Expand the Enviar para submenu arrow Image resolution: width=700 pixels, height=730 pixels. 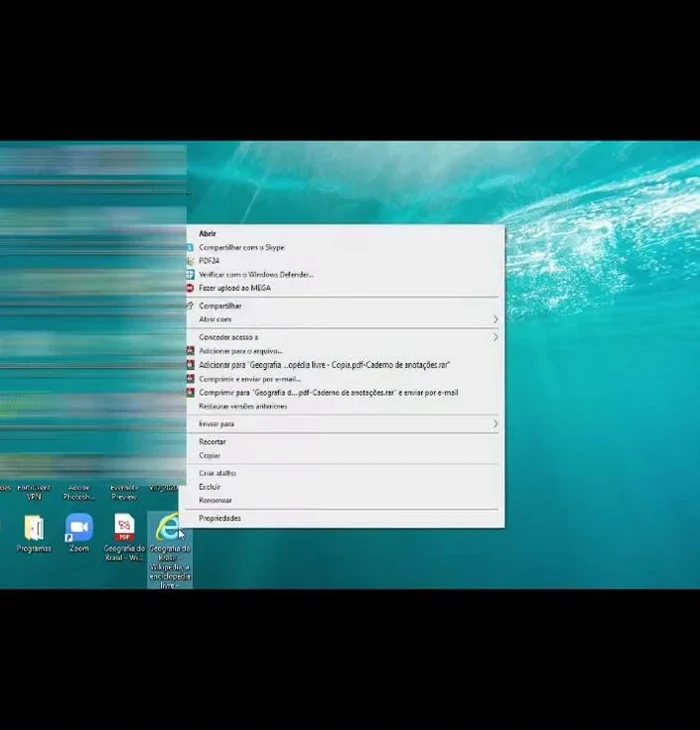pos(495,424)
